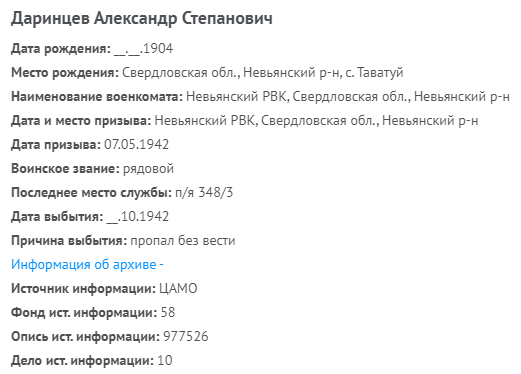The image size is (521, 374).
Task: Click the Воинское звание label
Action: tap(65, 168)
